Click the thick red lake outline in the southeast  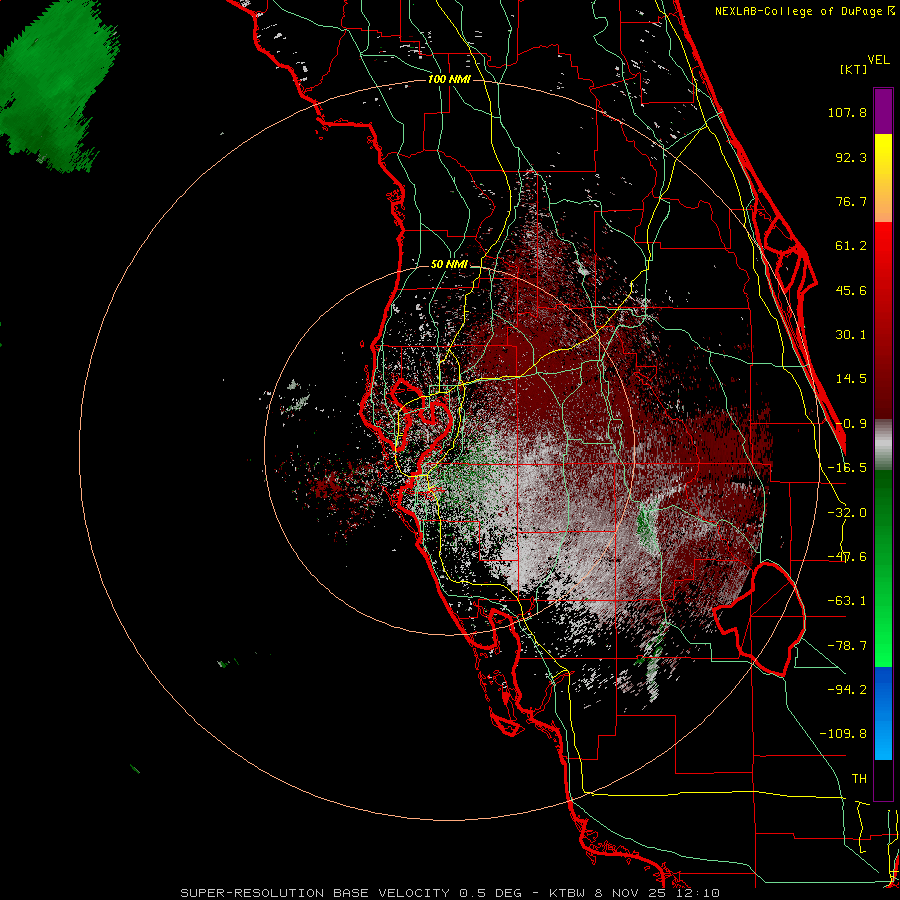point(759,619)
